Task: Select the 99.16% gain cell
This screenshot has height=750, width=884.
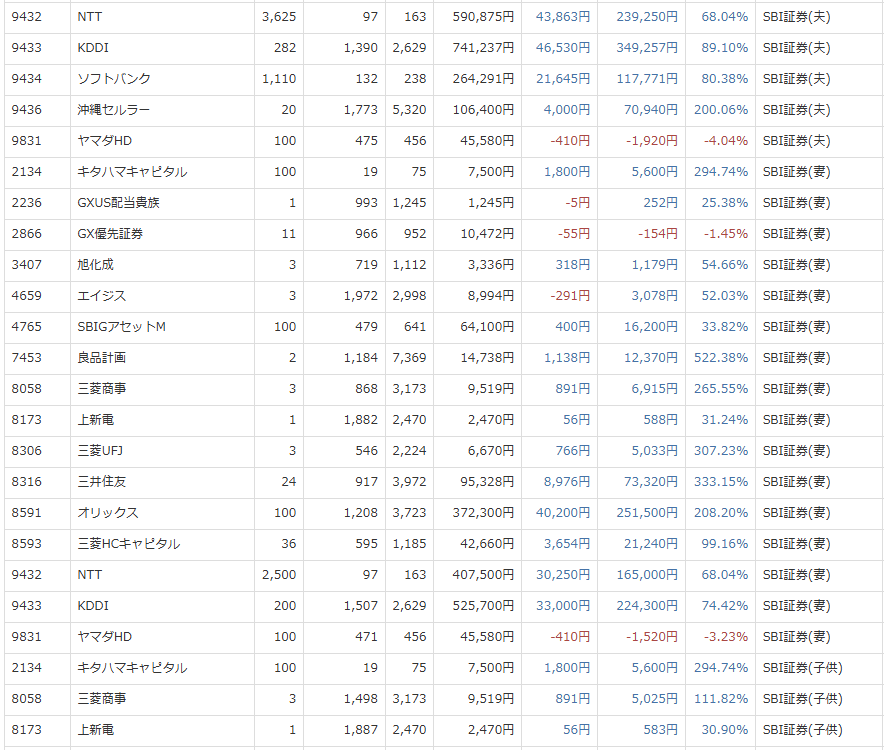Action: pos(724,544)
